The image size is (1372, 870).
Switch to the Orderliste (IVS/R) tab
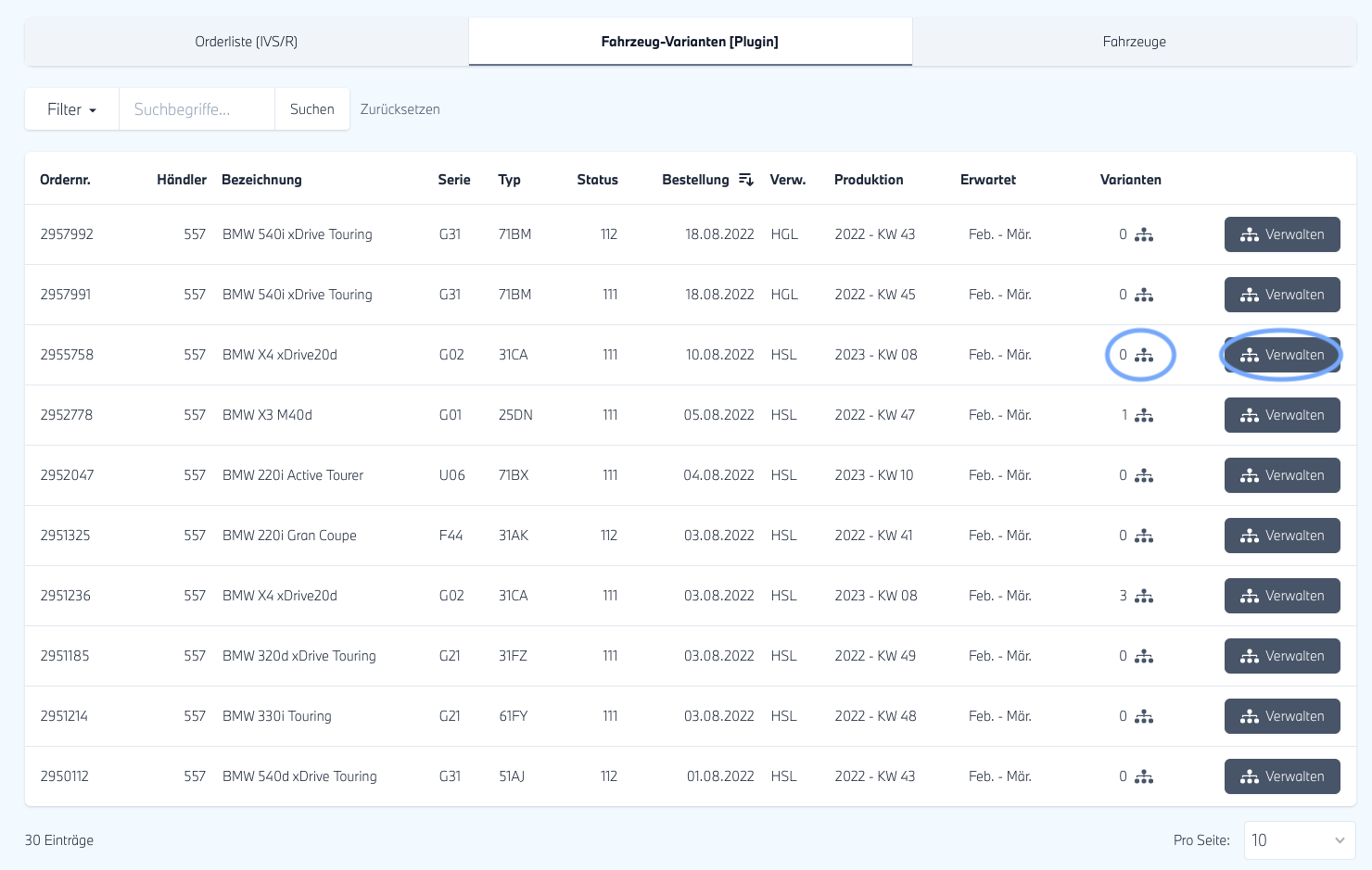click(x=246, y=42)
